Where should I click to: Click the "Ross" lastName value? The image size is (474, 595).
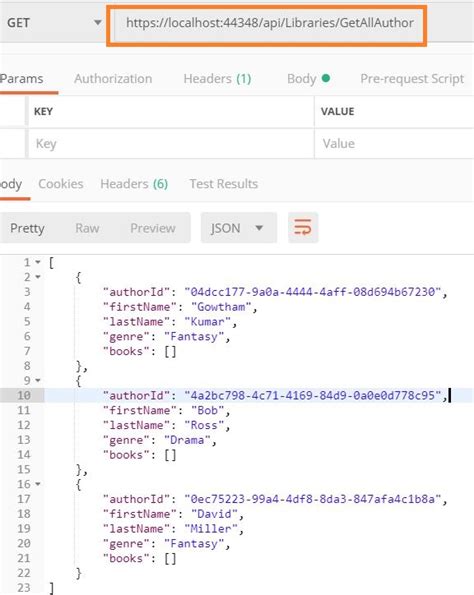tap(204, 425)
